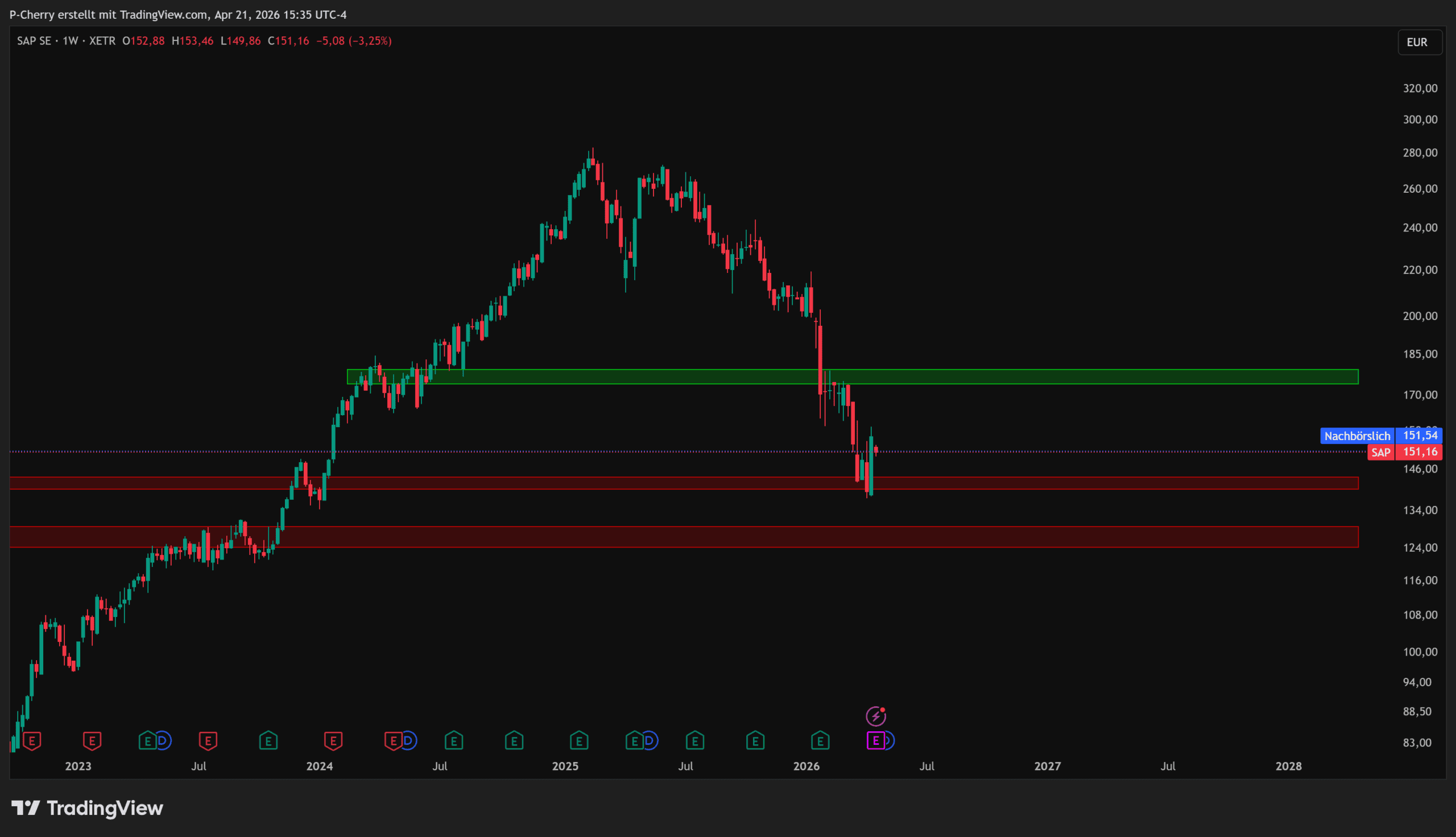Click the green earnings marker at July 2024
This screenshot has height=837, width=1456.
point(453,740)
